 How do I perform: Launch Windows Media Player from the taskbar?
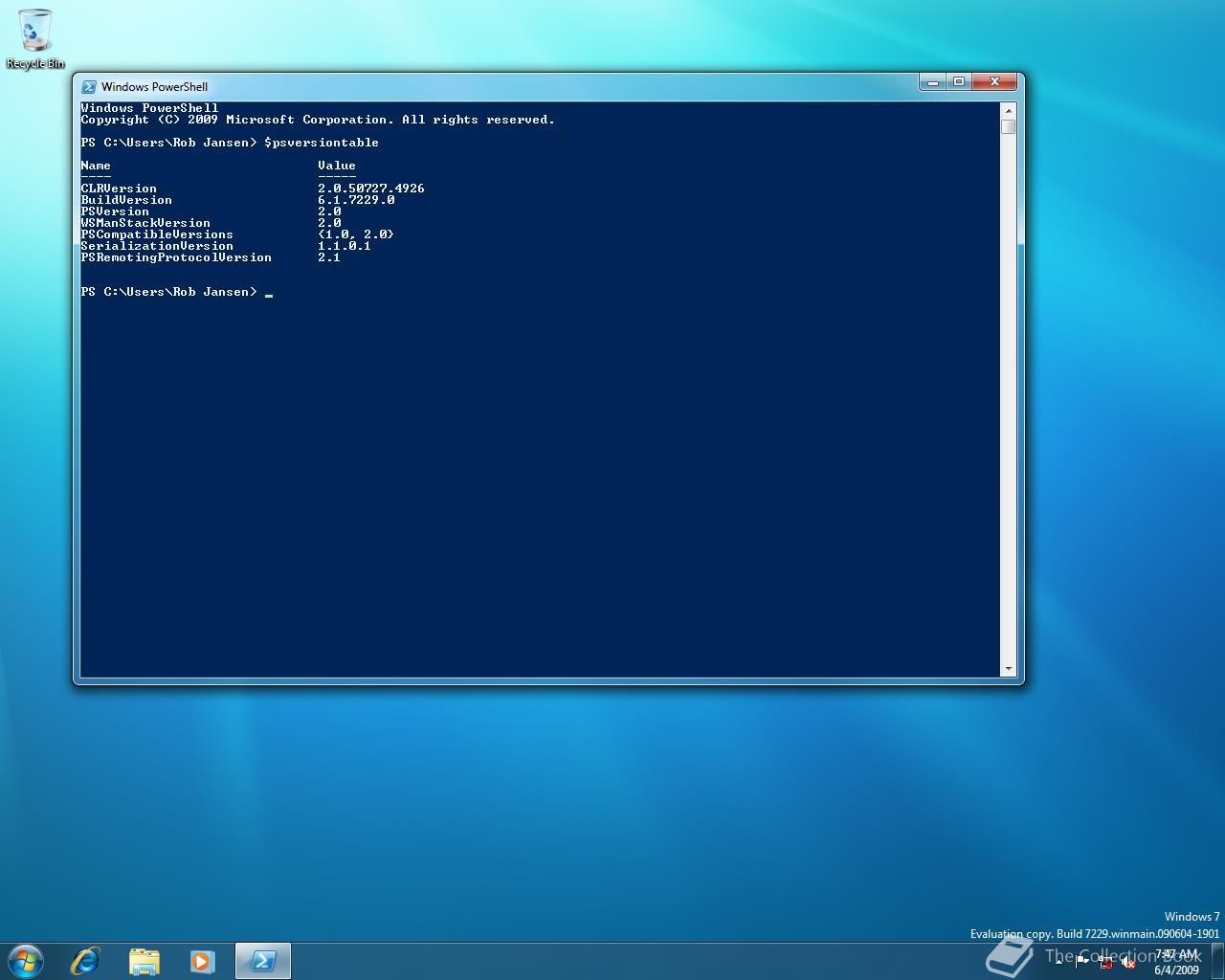coord(202,961)
